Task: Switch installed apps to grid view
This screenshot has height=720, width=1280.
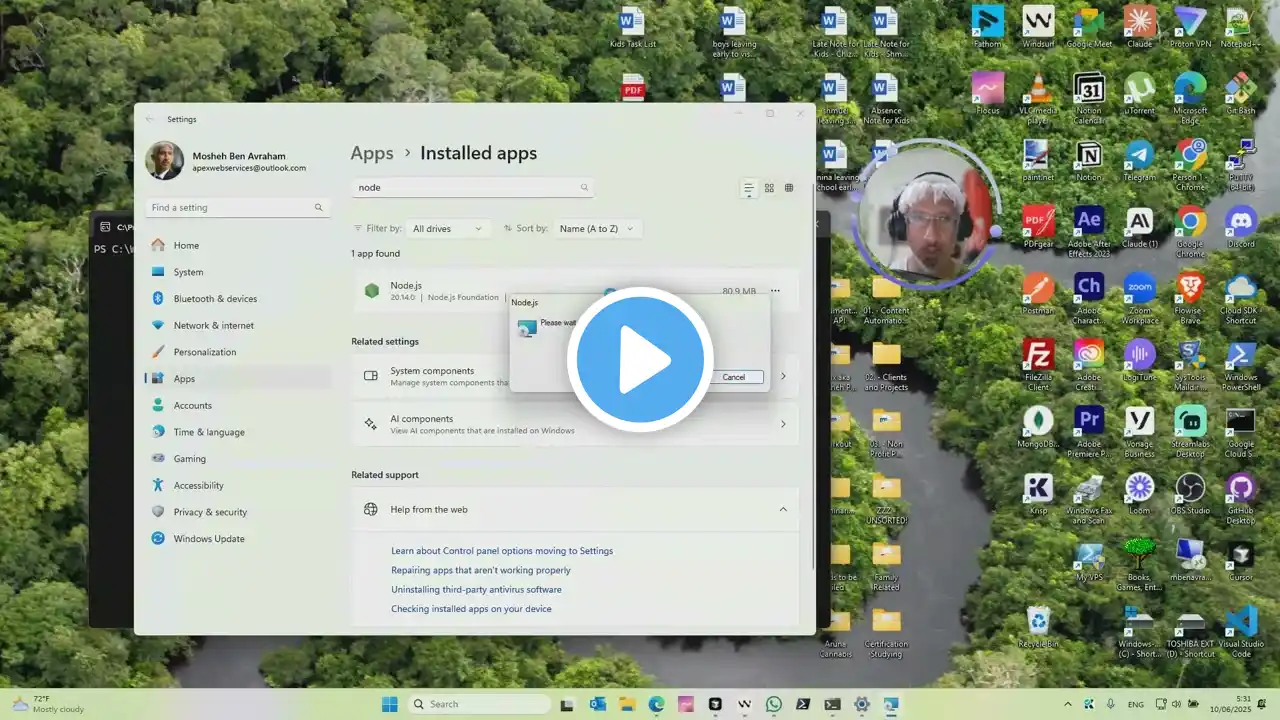Action: (769, 188)
